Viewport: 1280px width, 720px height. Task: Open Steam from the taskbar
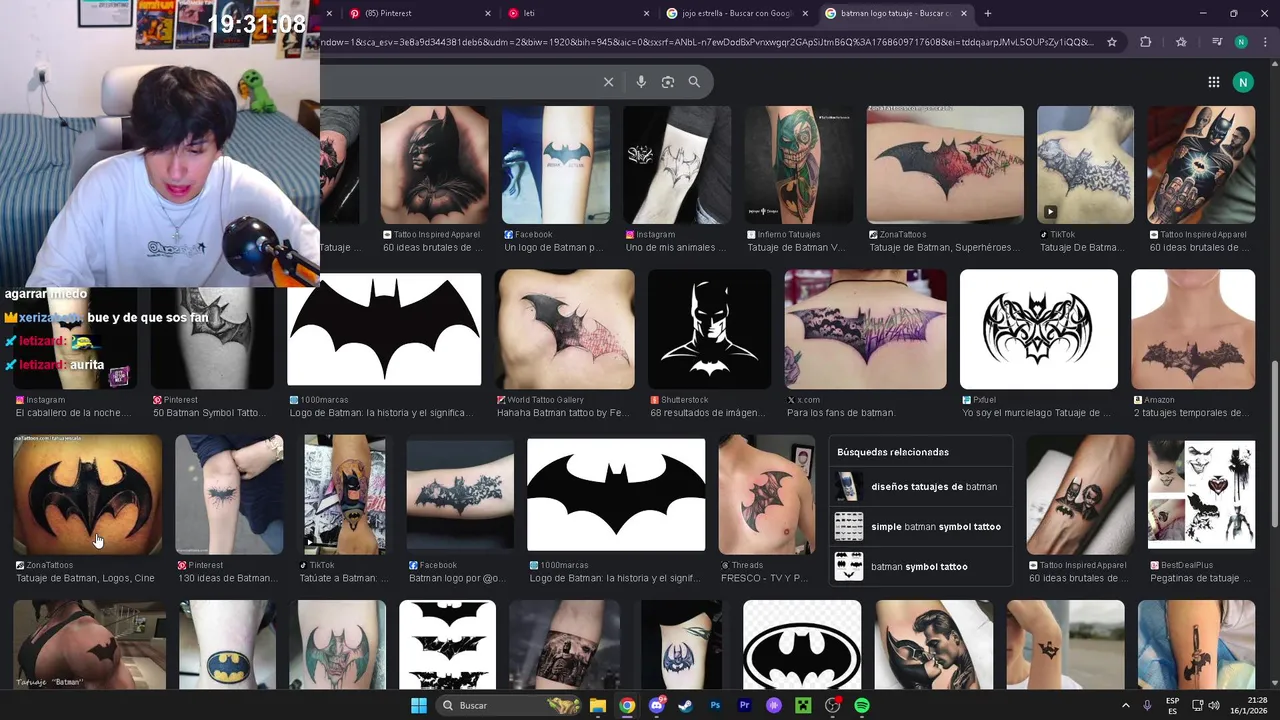686,705
